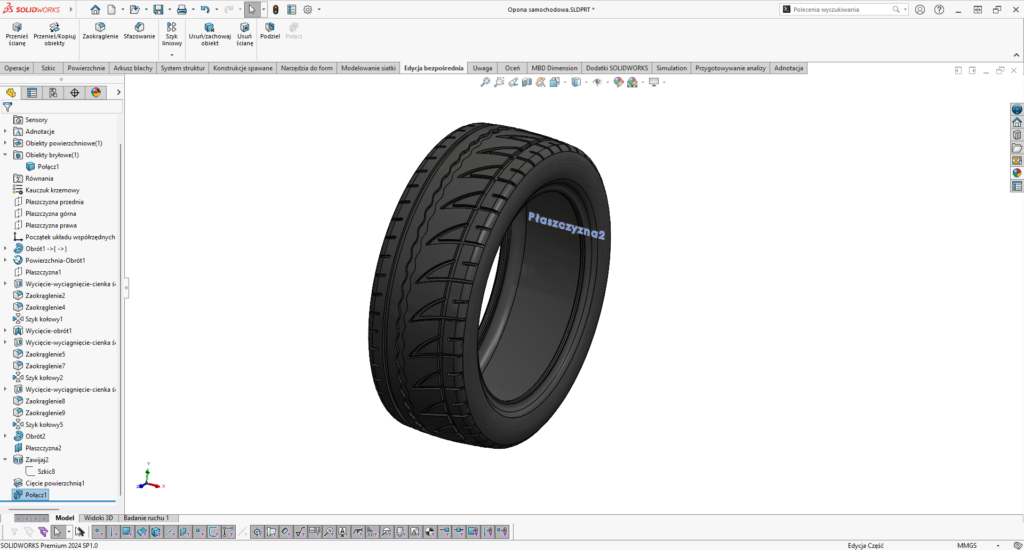Open Usuń/zachowaj obiekt tool
The width and height of the screenshot is (1024, 550).
coord(210,33)
